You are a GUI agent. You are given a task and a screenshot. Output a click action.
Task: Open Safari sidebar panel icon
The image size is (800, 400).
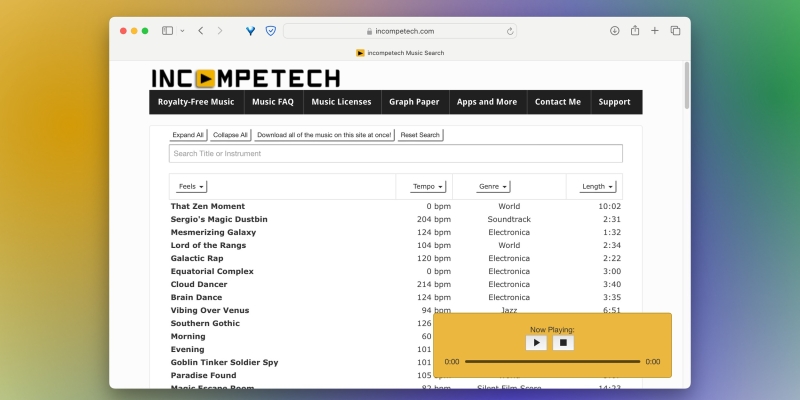[x=167, y=31]
